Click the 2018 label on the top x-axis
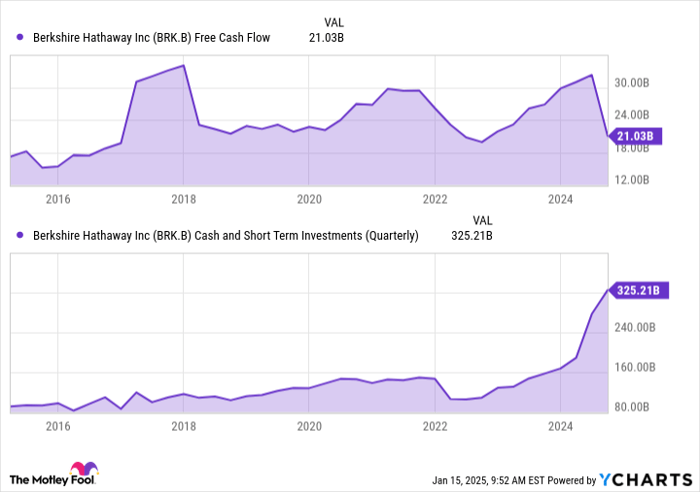700x492 pixels. point(183,200)
